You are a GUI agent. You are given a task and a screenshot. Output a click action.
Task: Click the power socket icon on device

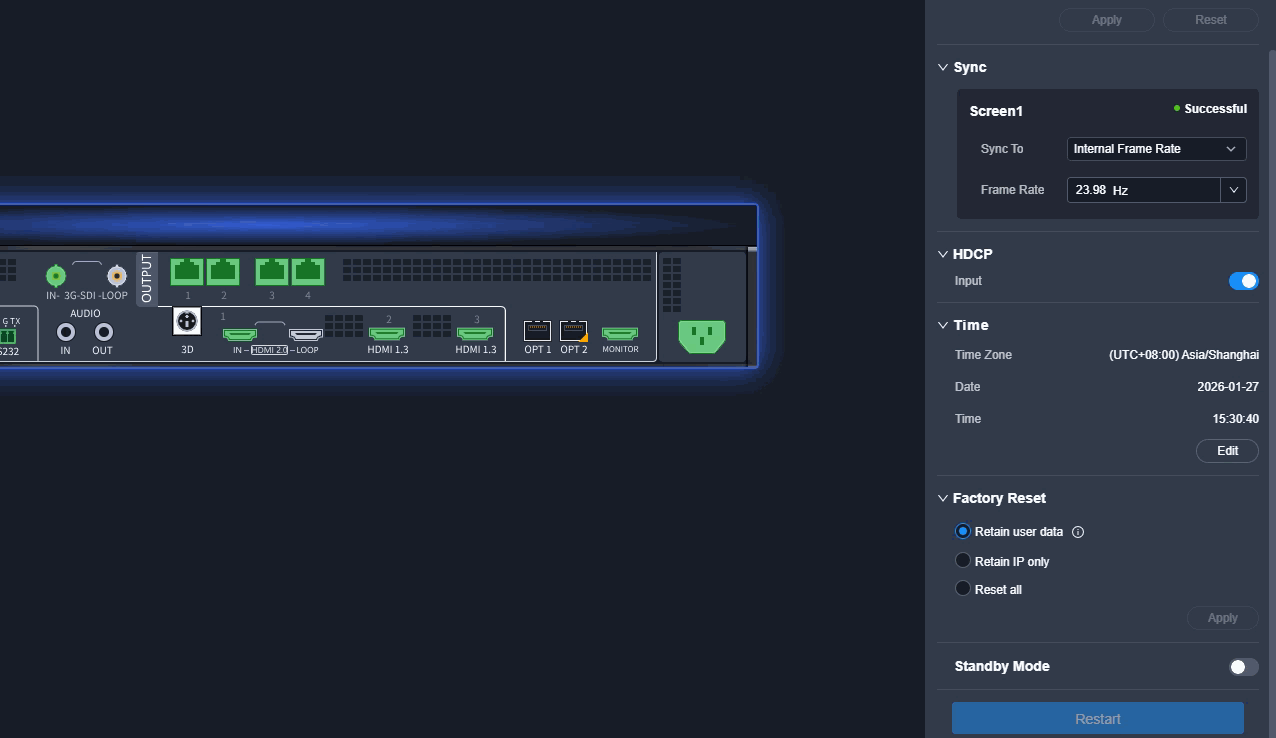[x=702, y=336]
